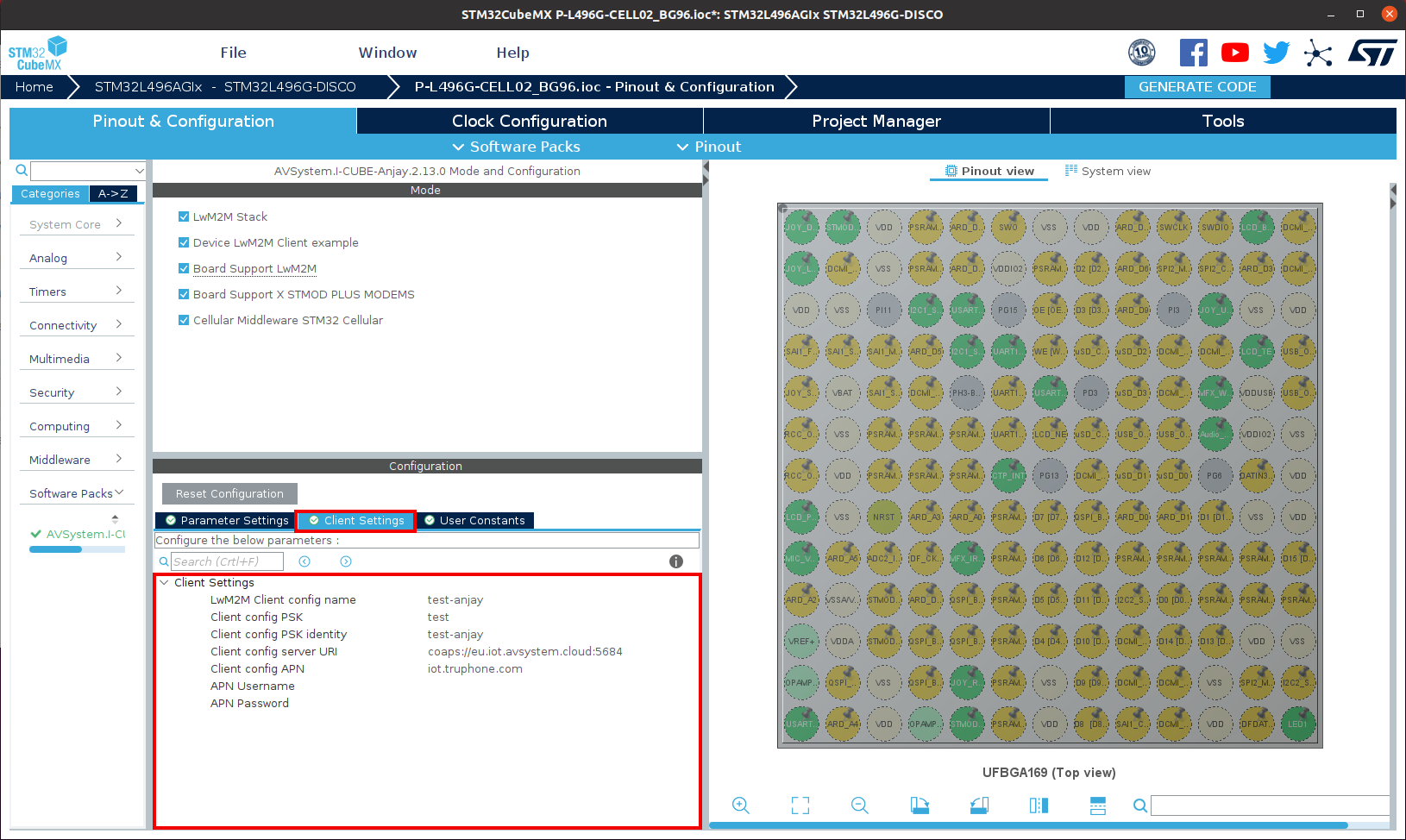This screenshot has width=1406, height=840.
Task: Click the STM32CubeMX logo
Action: [x=38, y=53]
